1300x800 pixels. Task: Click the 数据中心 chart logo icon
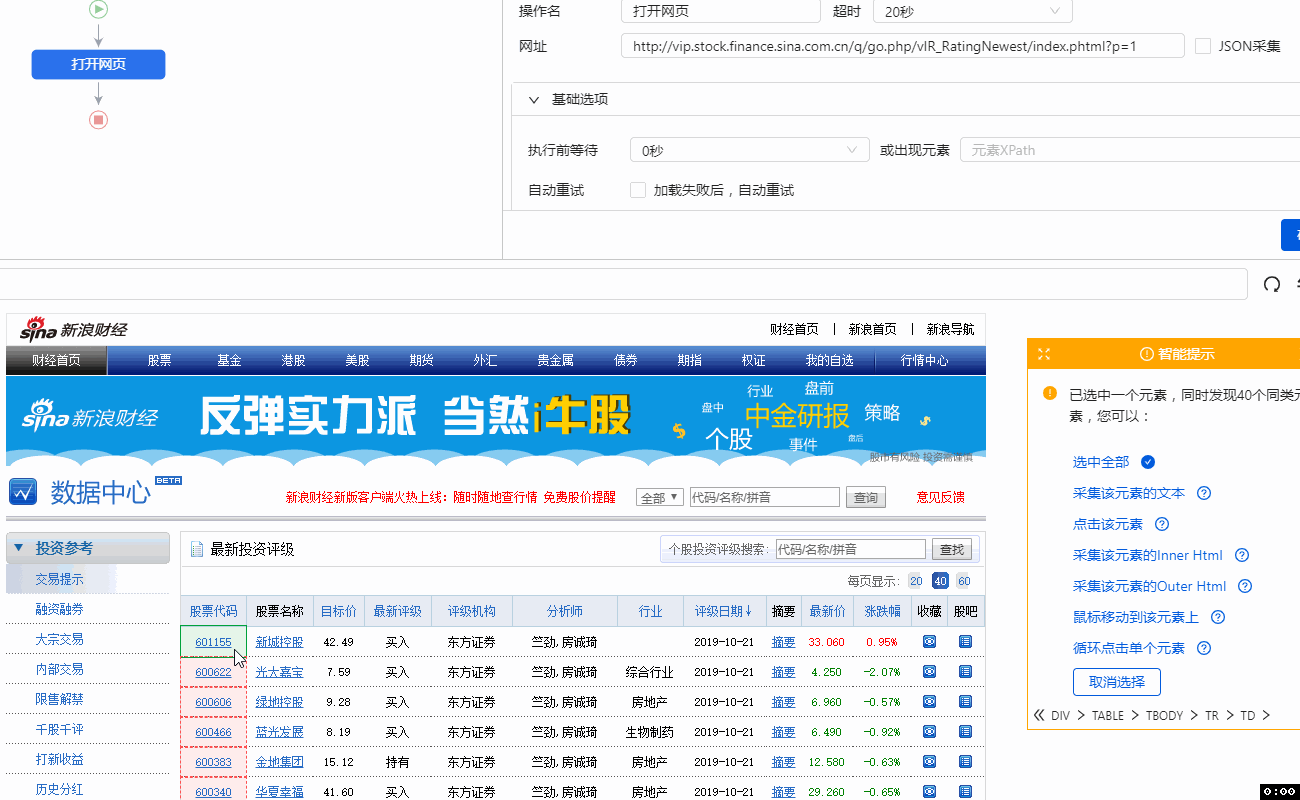(23, 492)
